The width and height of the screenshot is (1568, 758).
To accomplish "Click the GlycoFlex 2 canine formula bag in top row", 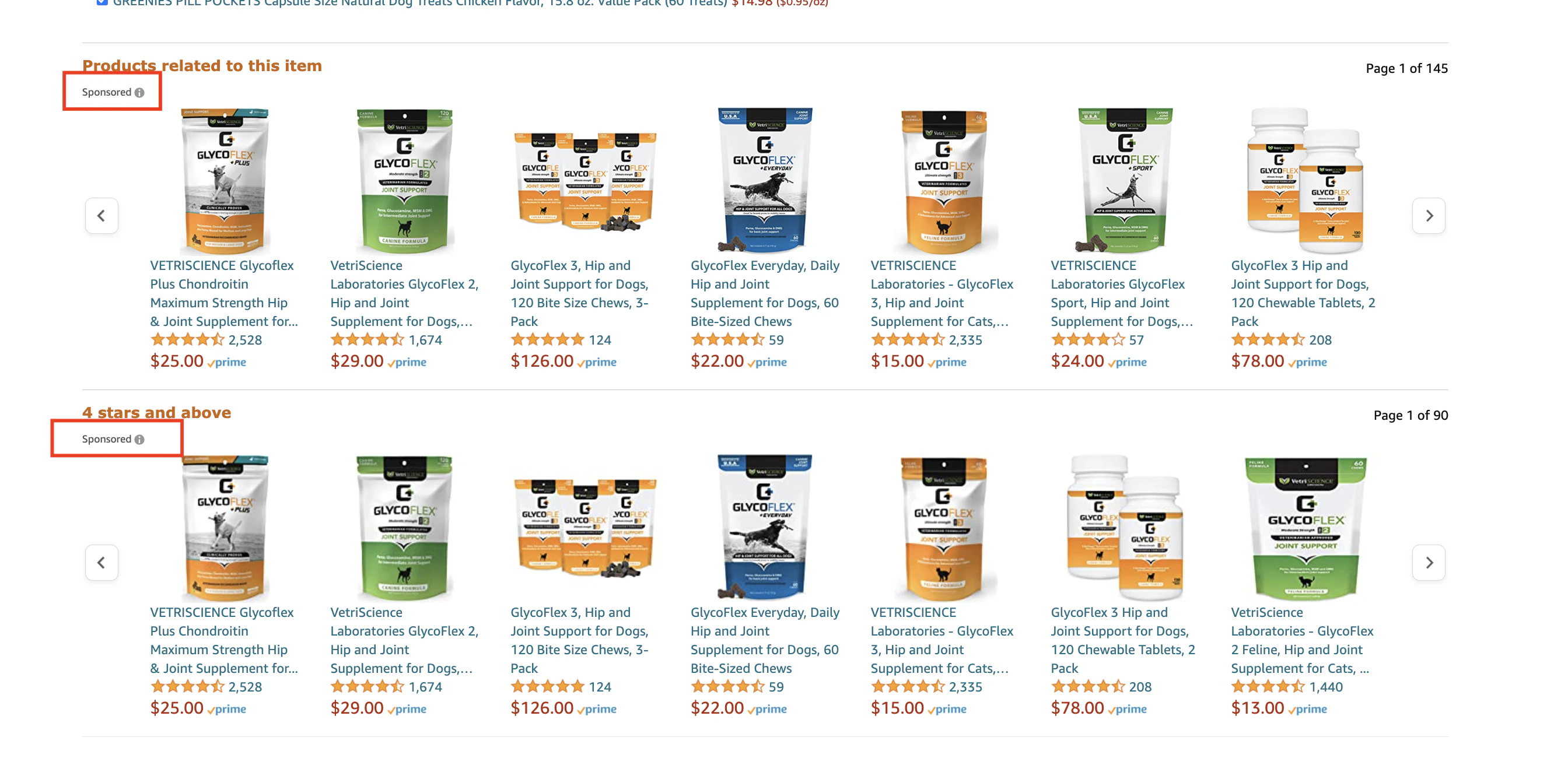I will click(x=405, y=180).
